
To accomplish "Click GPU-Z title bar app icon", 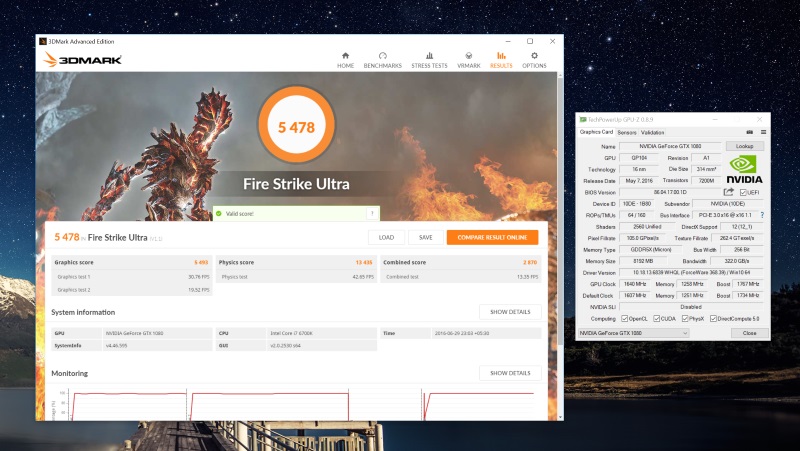I will (583, 119).
